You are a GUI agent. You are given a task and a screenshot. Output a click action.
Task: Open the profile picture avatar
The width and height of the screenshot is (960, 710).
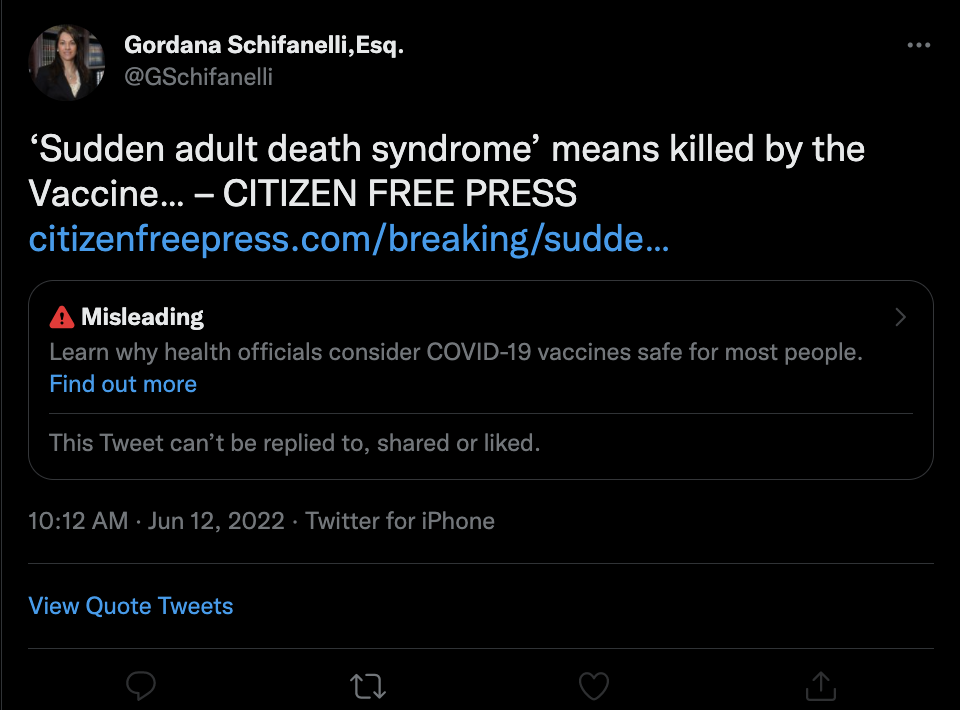click(67, 61)
